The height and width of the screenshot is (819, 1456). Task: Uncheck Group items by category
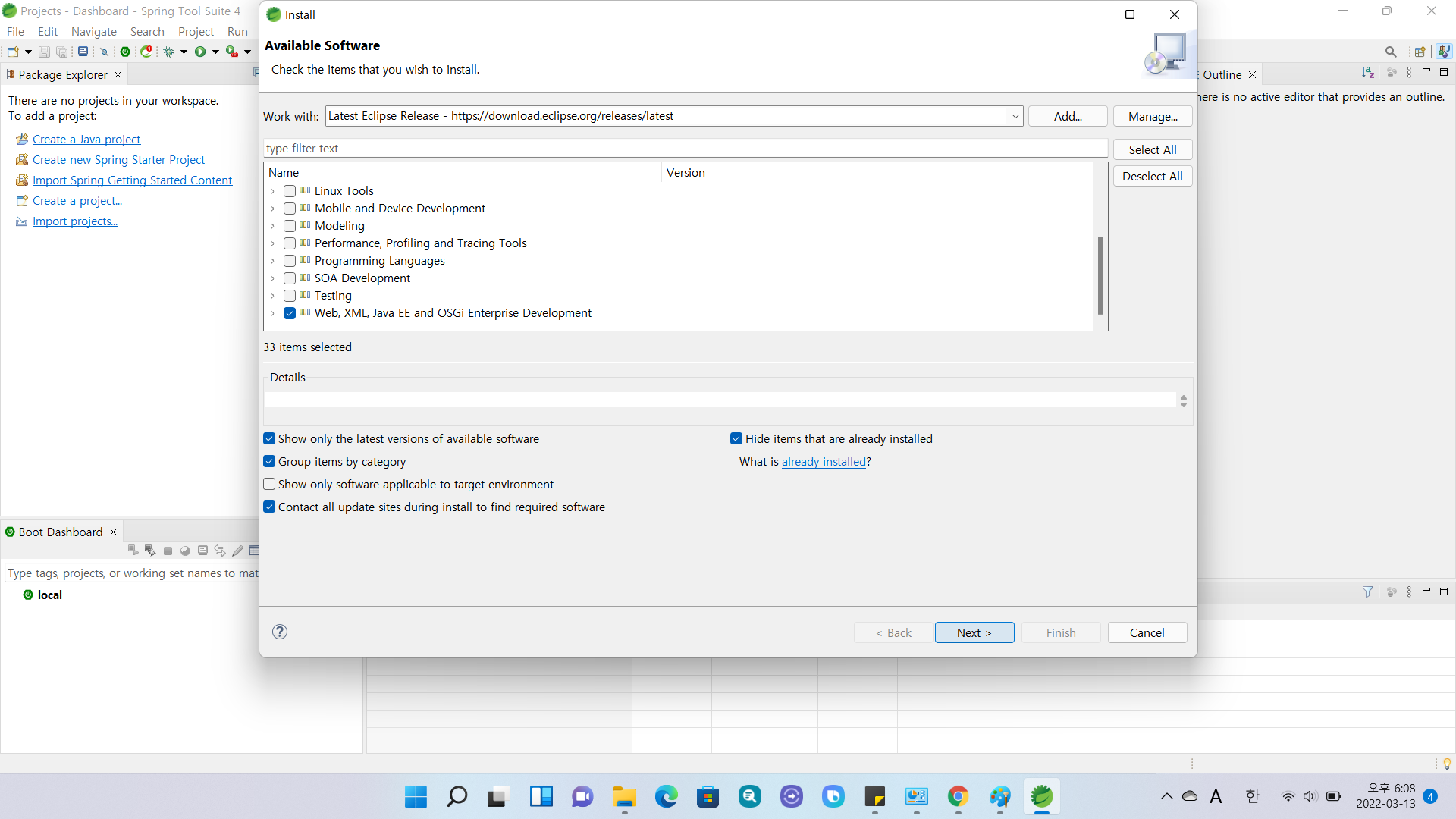(269, 461)
